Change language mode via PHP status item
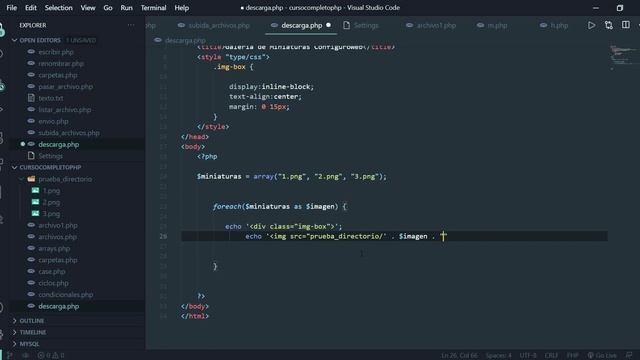The height and width of the screenshot is (360, 640). click(x=573, y=356)
